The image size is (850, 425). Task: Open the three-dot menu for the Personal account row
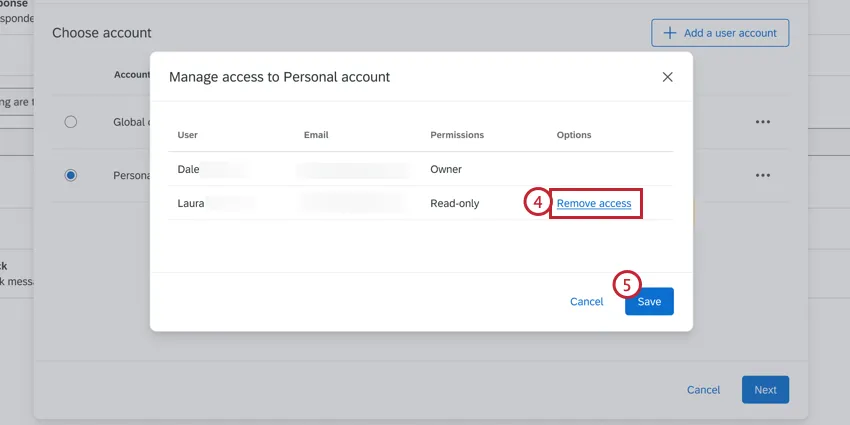pyautogui.click(x=763, y=175)
